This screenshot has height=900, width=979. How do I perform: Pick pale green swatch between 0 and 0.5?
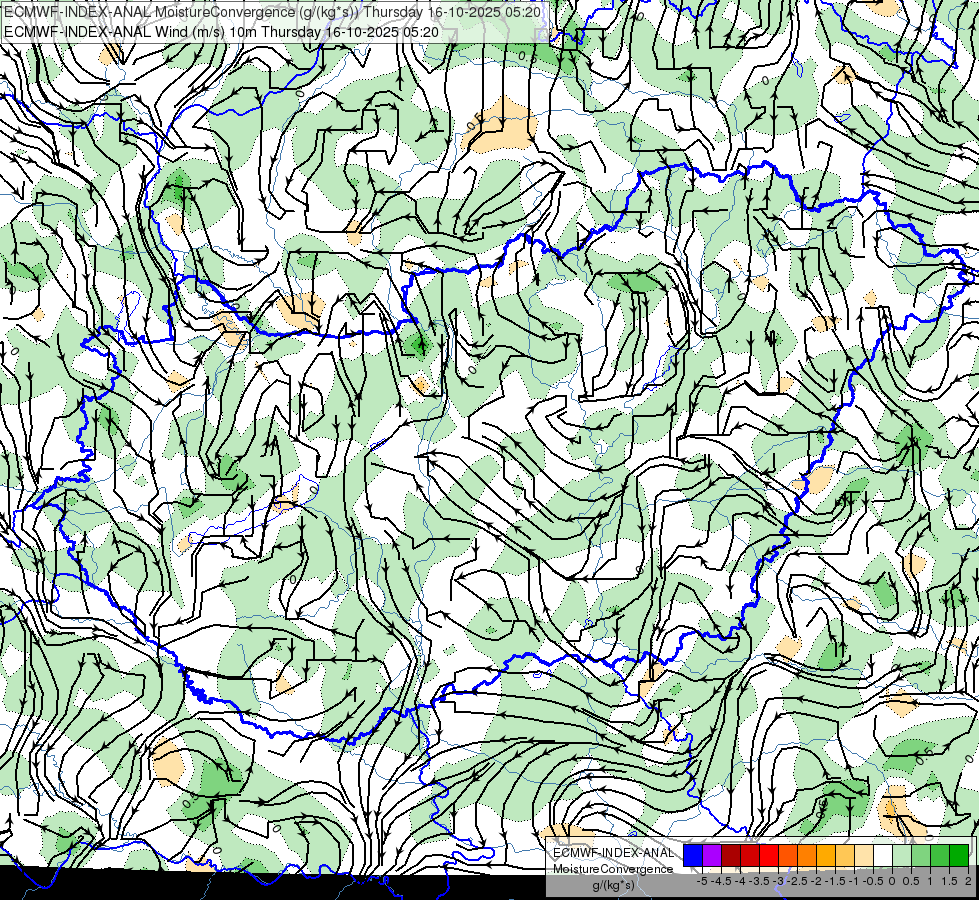[902, 855]
